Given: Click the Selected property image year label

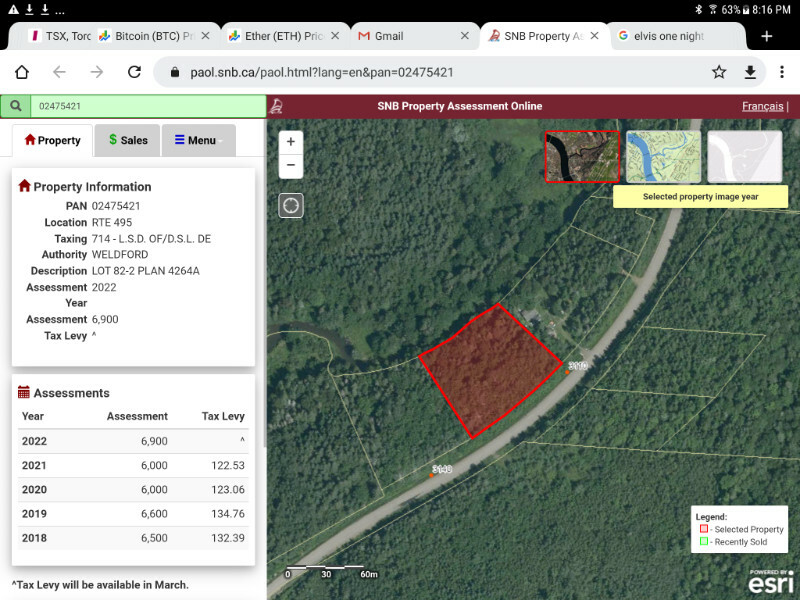Looking at the screenshot, I should click(700, 196).
